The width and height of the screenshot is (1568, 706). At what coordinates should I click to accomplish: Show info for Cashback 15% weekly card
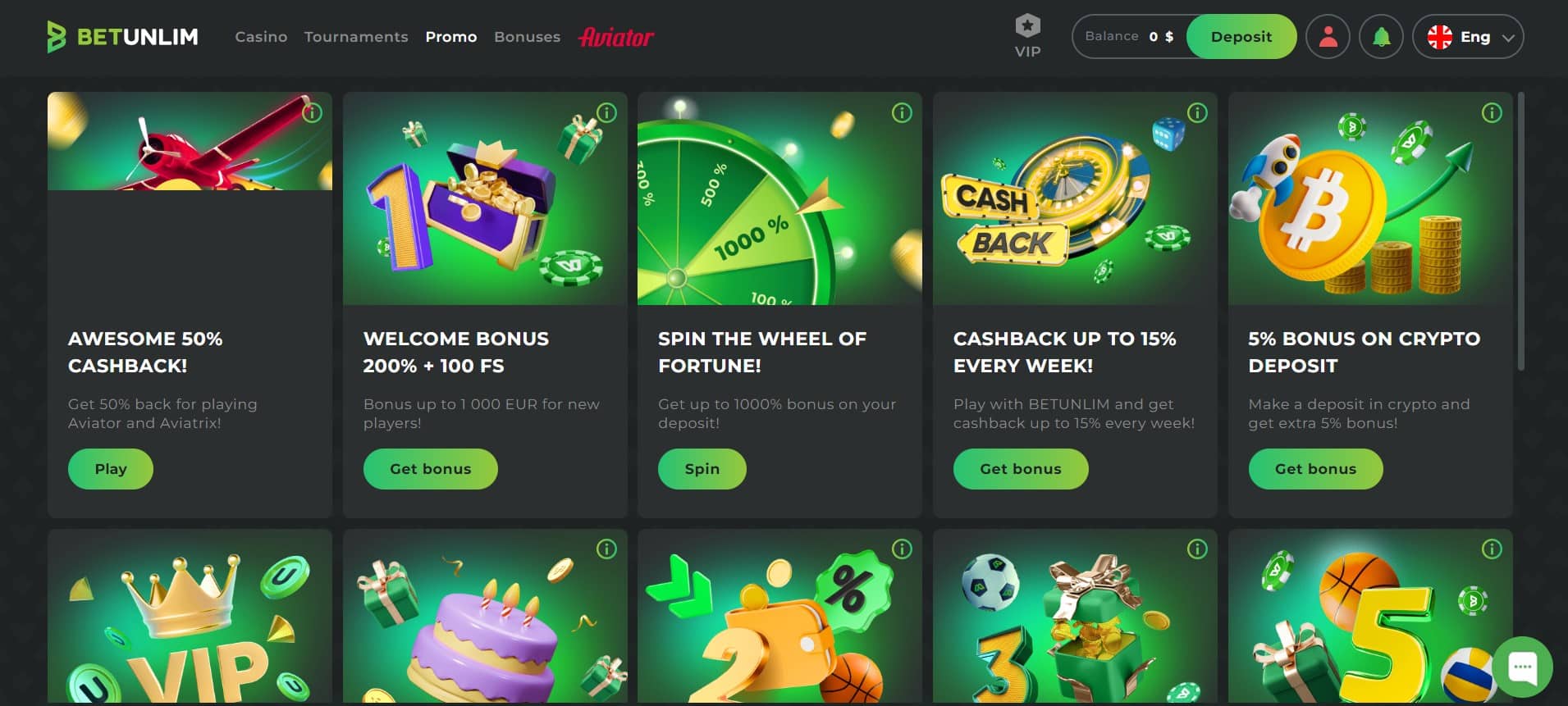tap(1197, 113)
